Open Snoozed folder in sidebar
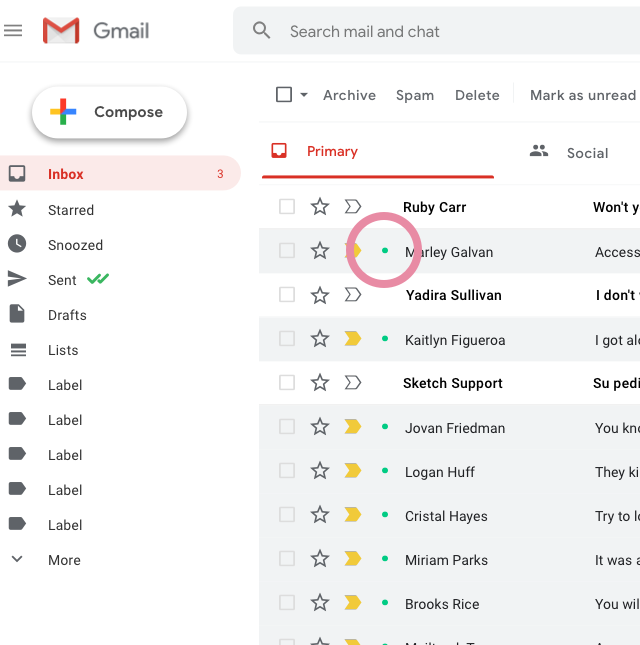 coord(75,245)
